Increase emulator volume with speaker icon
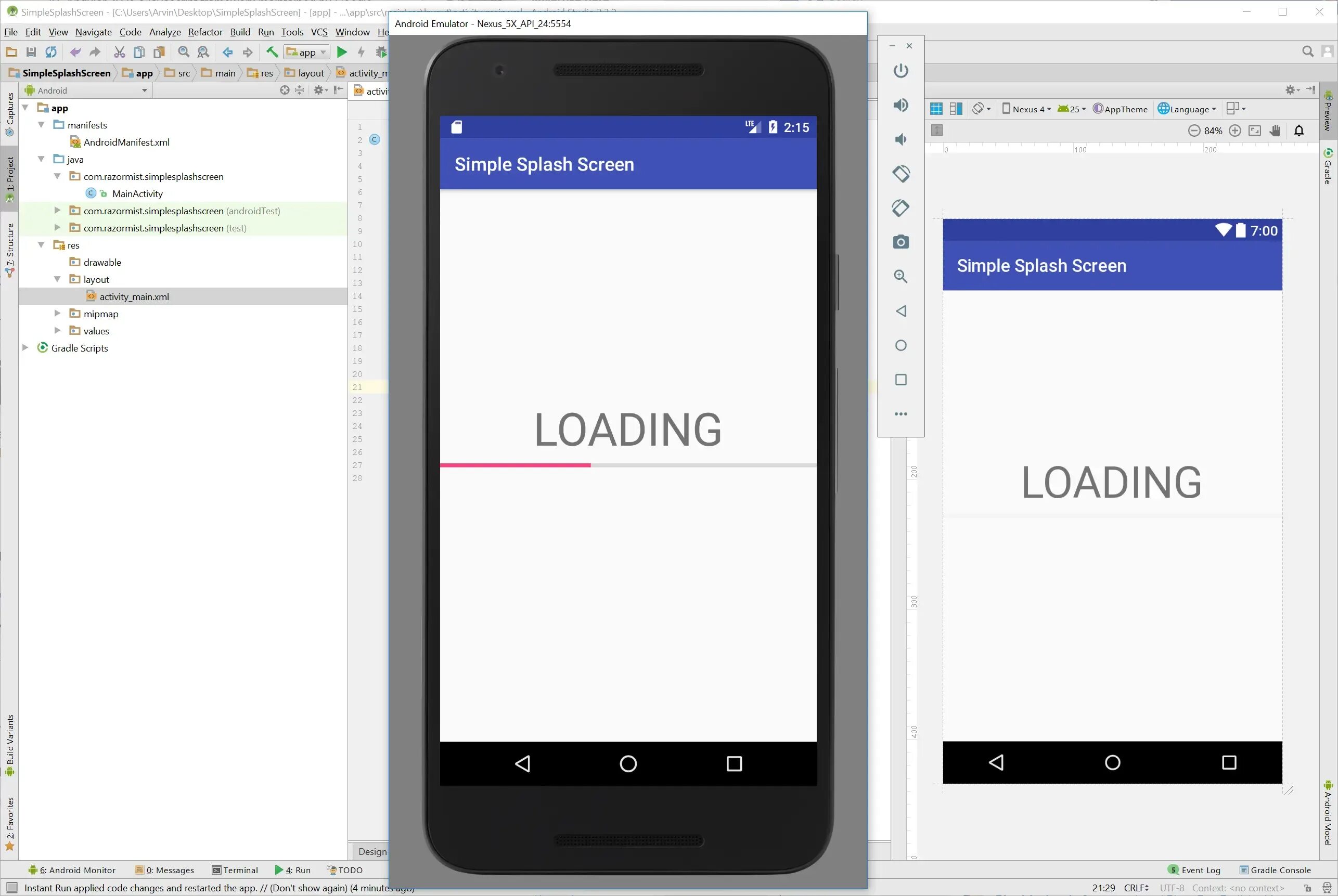This screenshot has height=896, width=1338. (x=901, y=105)
